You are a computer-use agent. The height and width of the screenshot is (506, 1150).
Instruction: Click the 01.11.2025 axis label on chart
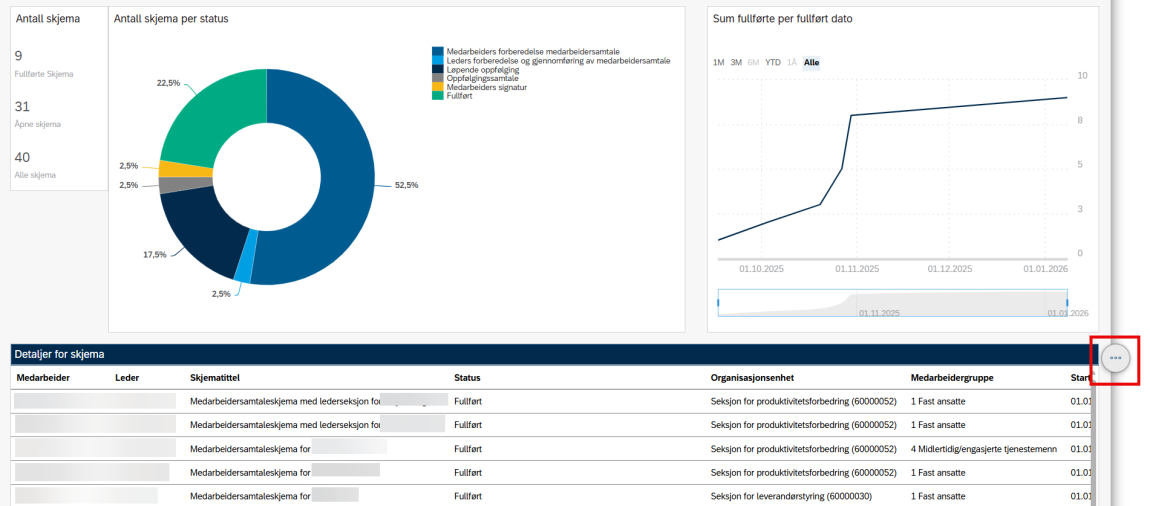(x=857, y=269)
